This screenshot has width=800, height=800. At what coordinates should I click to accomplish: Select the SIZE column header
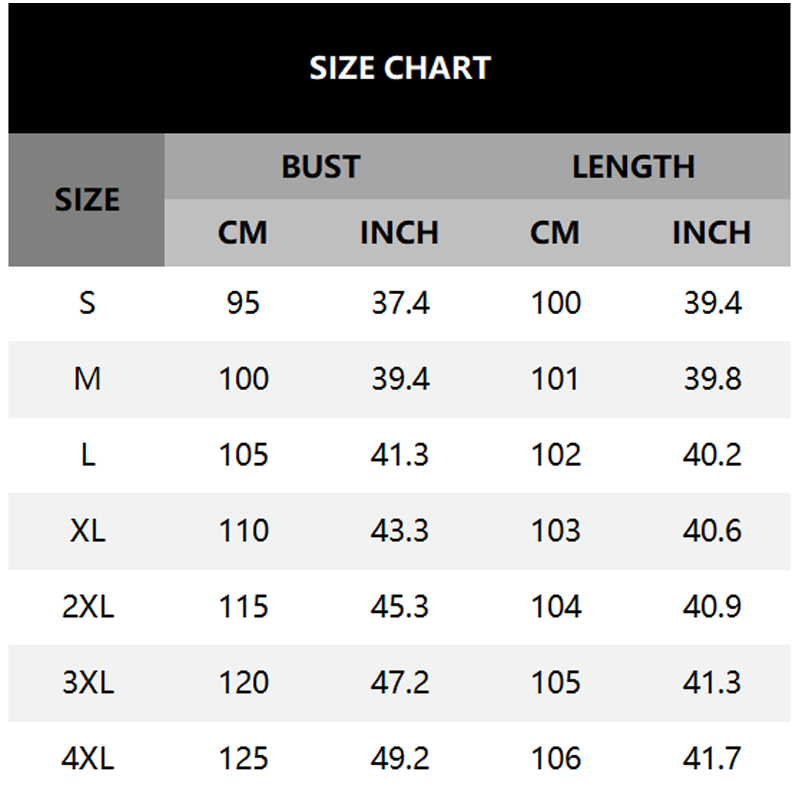click(x=87, y=200)
